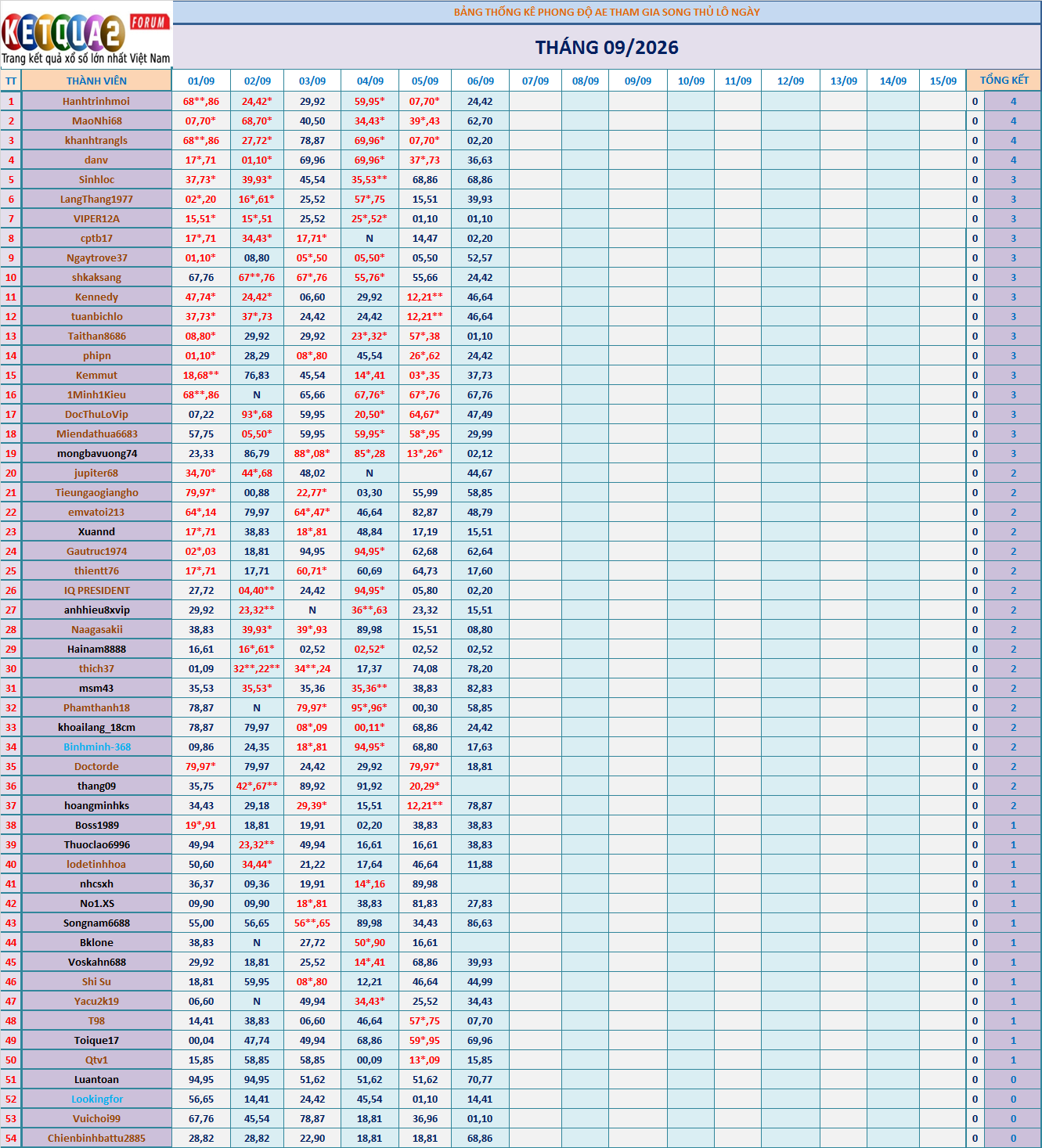
Task: Select the lodetinhhoa member name
Action: [x=96, y=864]
